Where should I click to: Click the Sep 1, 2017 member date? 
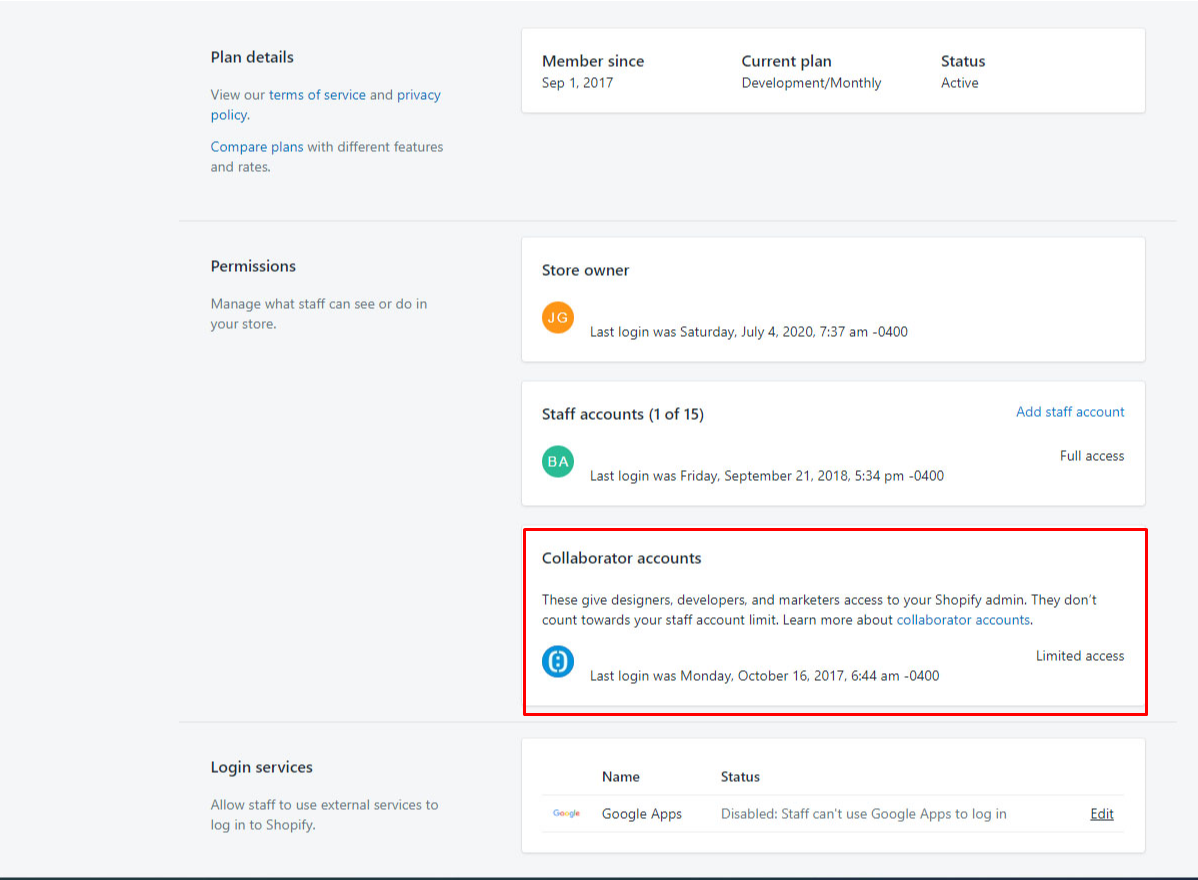coord(578,83)
